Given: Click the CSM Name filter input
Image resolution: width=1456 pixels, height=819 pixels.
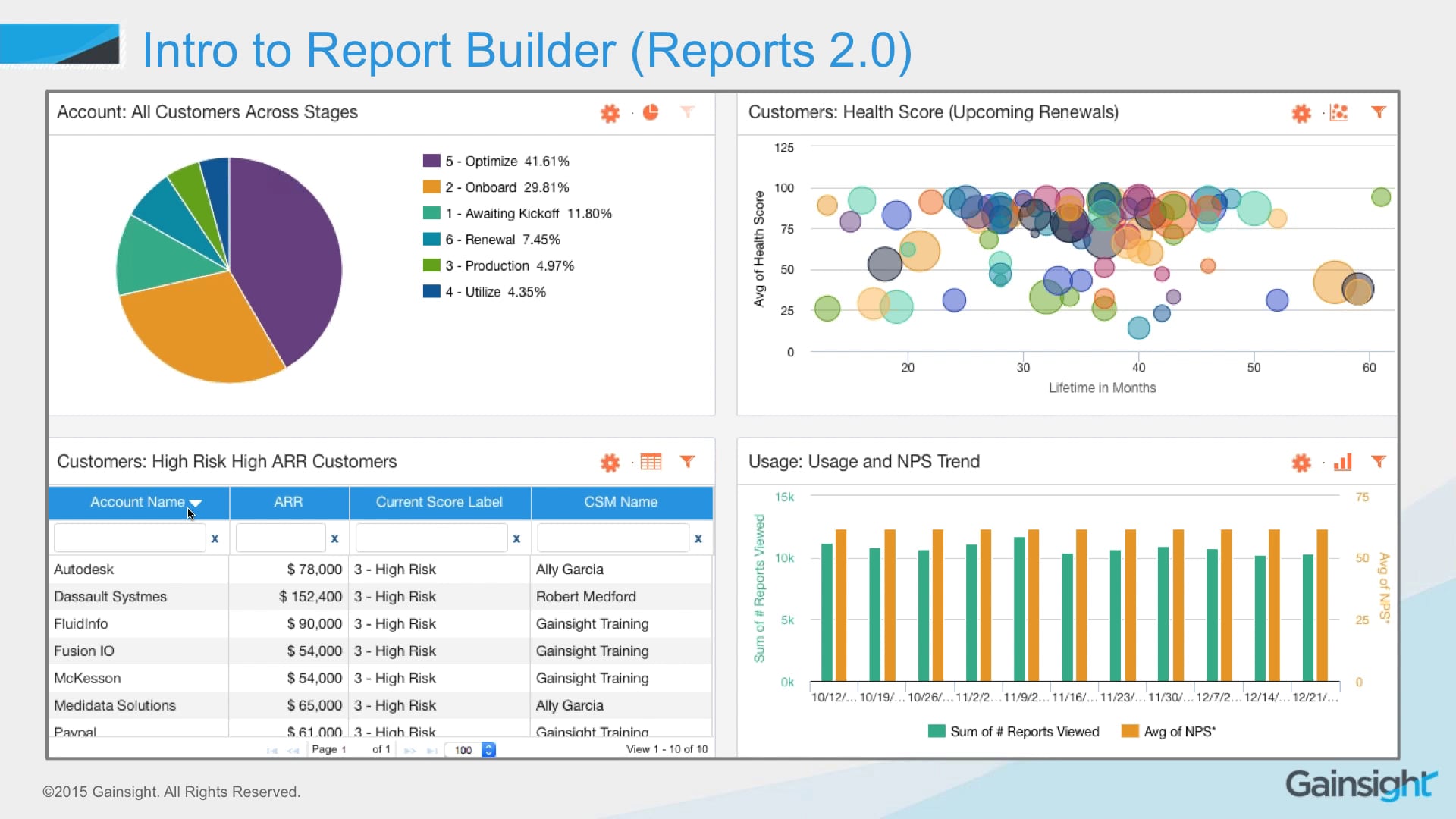Looking at the screenshot, I should (x=613, y=538).
